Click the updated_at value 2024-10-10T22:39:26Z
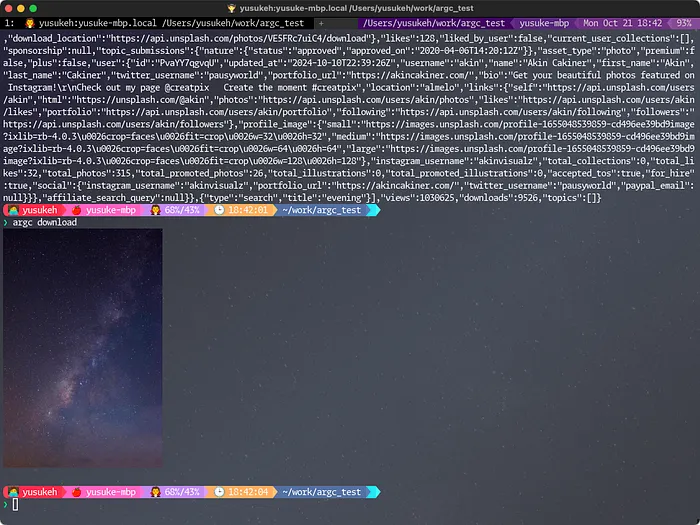This screenshot has height=525, width=700. 342,63
